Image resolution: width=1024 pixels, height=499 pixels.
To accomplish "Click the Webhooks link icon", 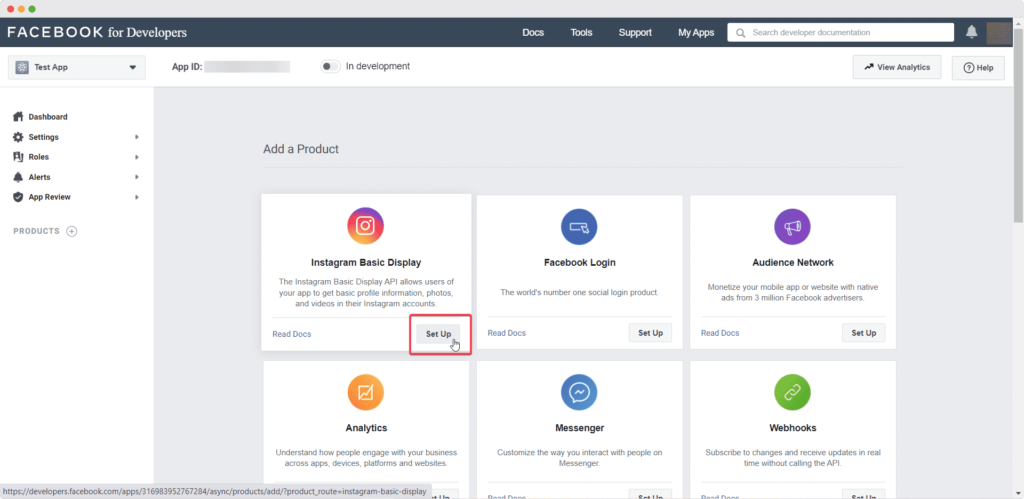I will 792,393.
